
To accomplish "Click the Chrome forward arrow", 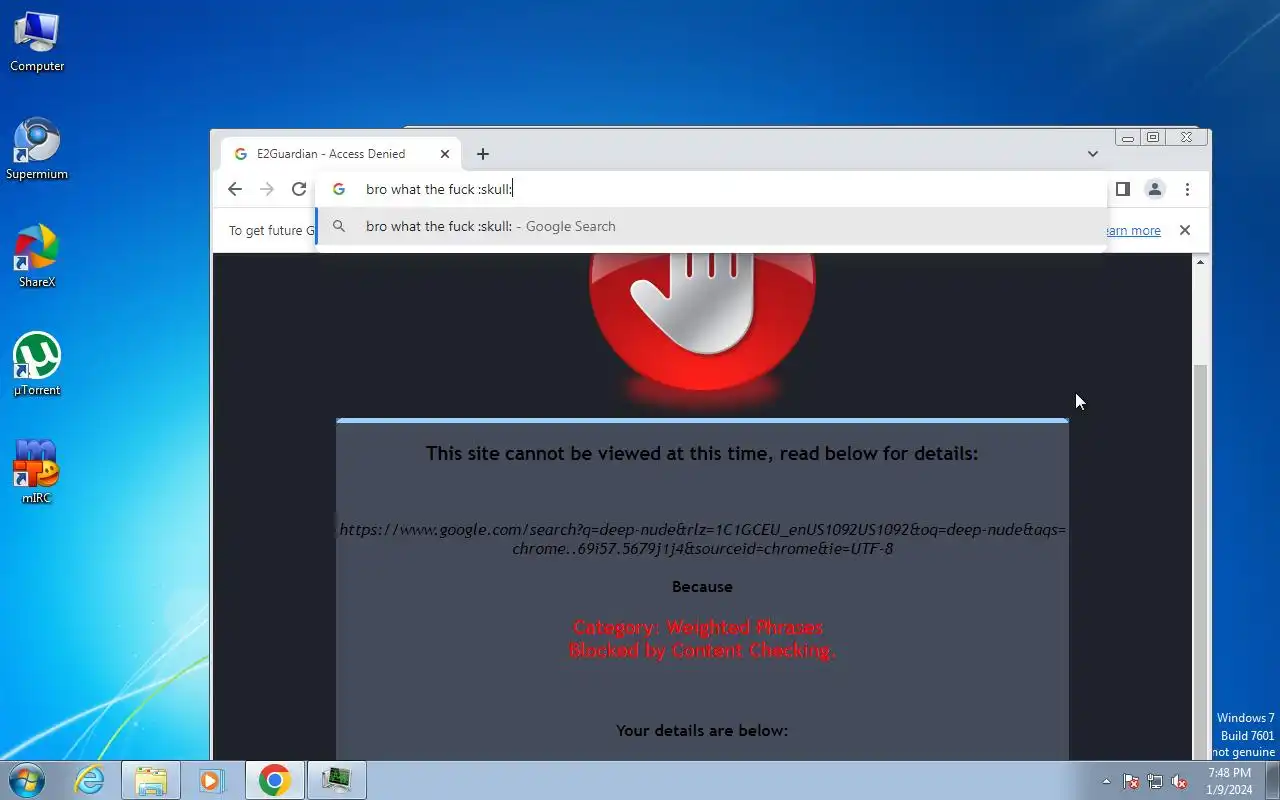I will 267,189.
